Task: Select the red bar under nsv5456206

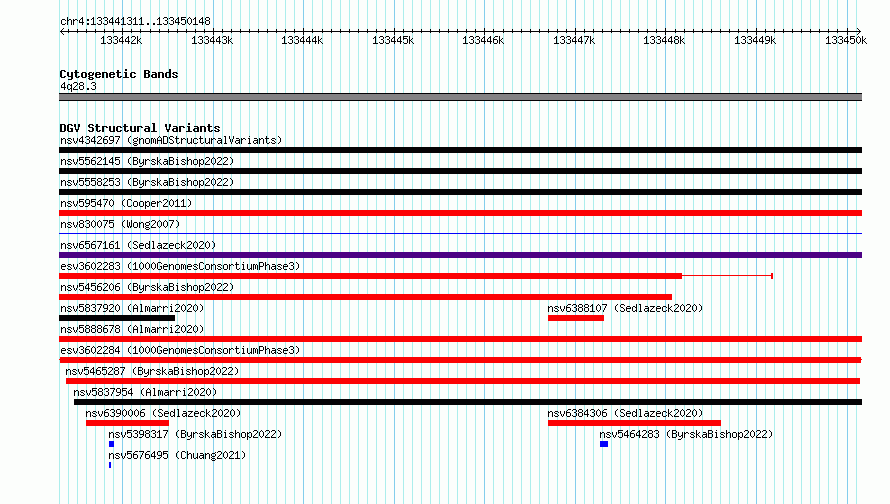Action: (366, 297)
